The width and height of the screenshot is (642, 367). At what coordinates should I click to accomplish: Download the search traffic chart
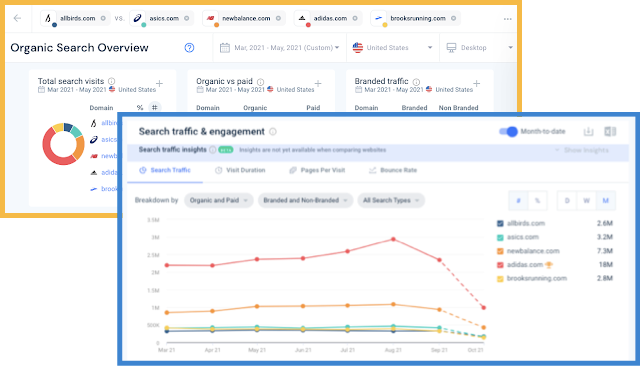(588, 131)
